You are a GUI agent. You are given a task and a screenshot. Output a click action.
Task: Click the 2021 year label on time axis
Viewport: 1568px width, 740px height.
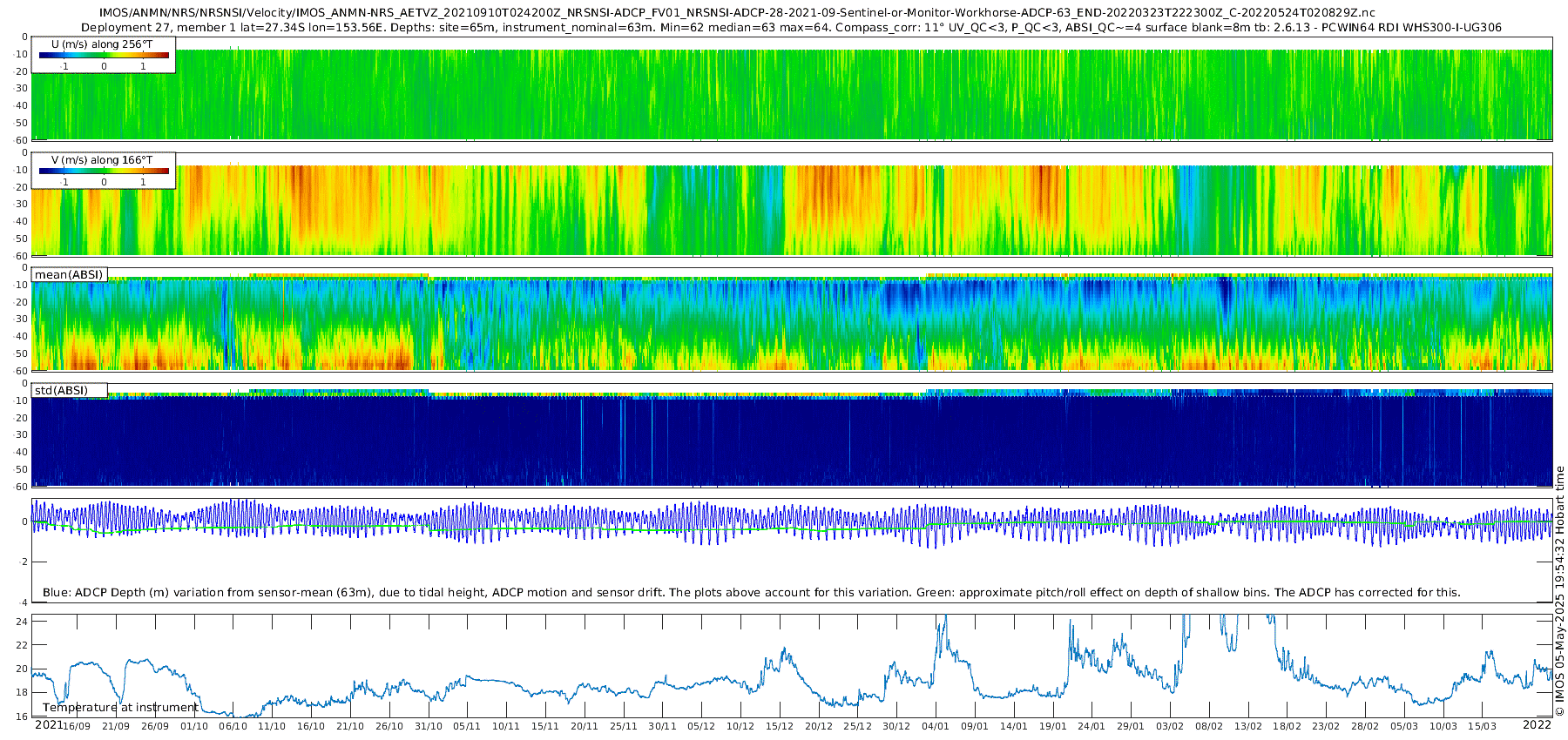point(48,725)
